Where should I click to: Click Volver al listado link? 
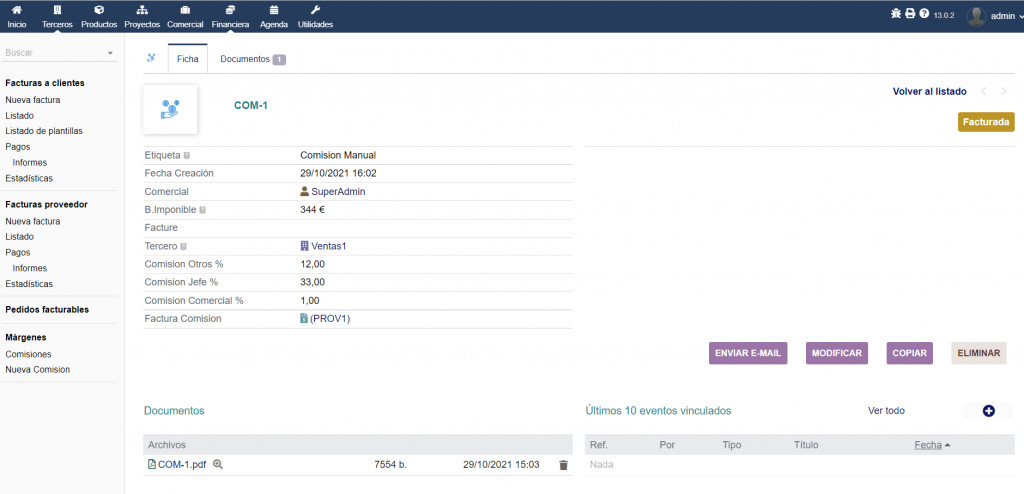click(929, 92)
